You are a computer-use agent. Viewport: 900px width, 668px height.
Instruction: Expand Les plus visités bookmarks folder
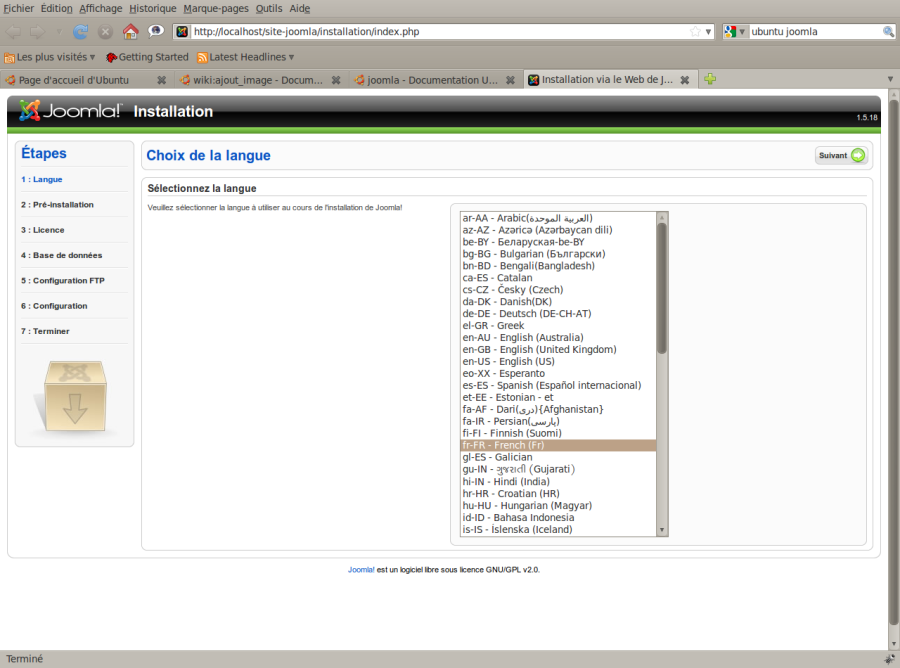pos(49,57)
